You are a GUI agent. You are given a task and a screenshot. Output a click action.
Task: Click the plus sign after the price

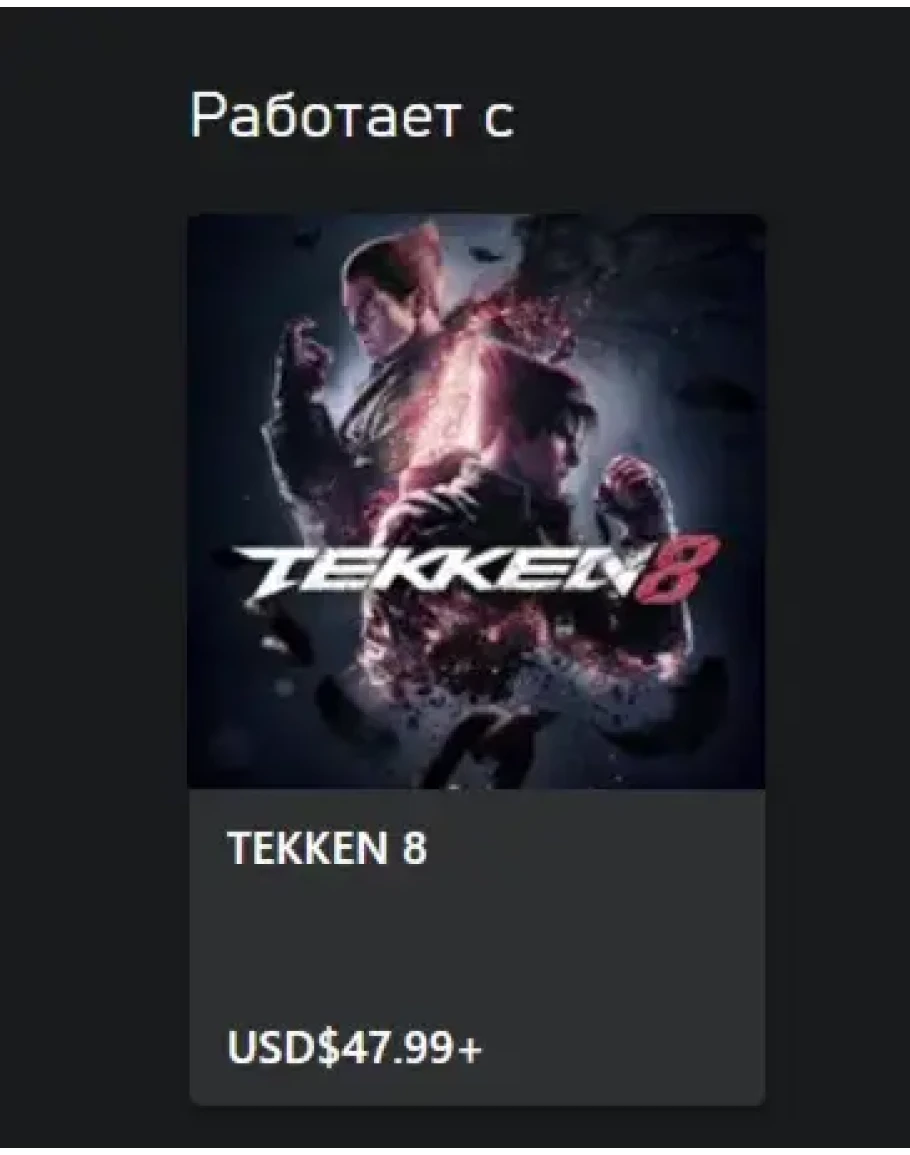pyautogui.click(x=469, y=1049)
